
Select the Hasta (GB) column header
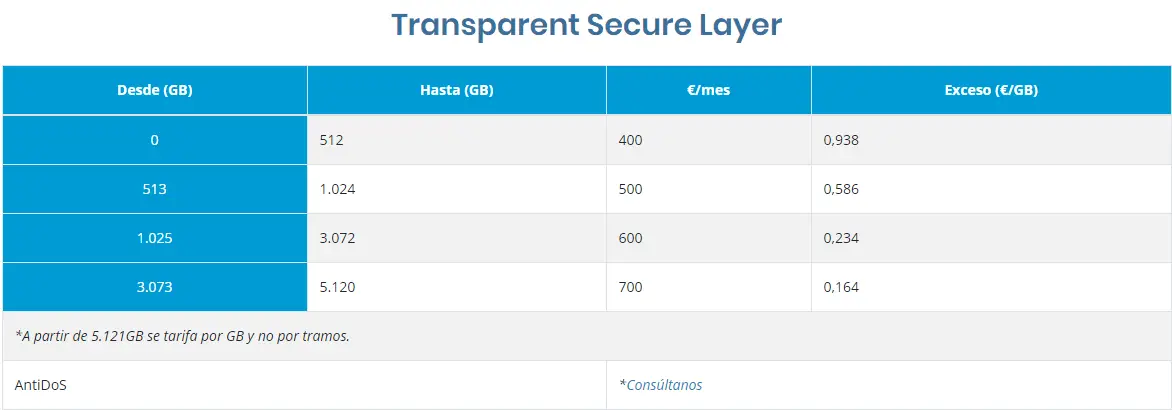456,90
